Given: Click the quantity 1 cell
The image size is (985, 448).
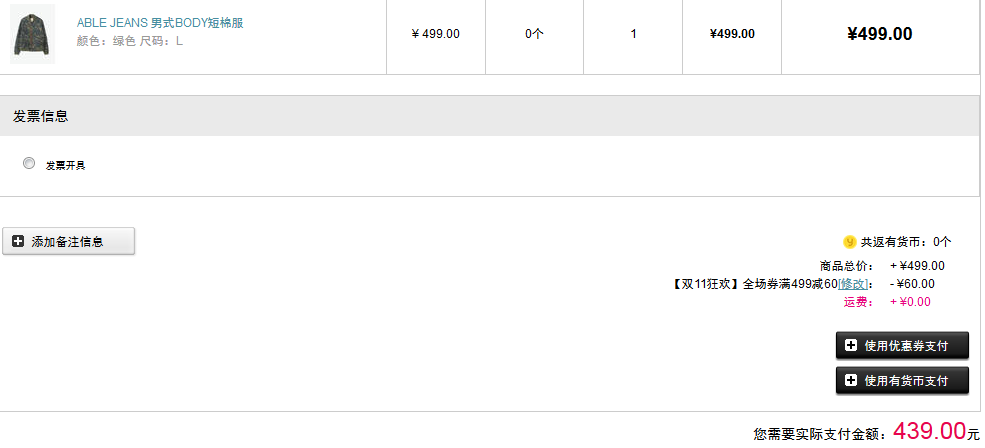Looking at the screenshot, I should pos(633,34).
